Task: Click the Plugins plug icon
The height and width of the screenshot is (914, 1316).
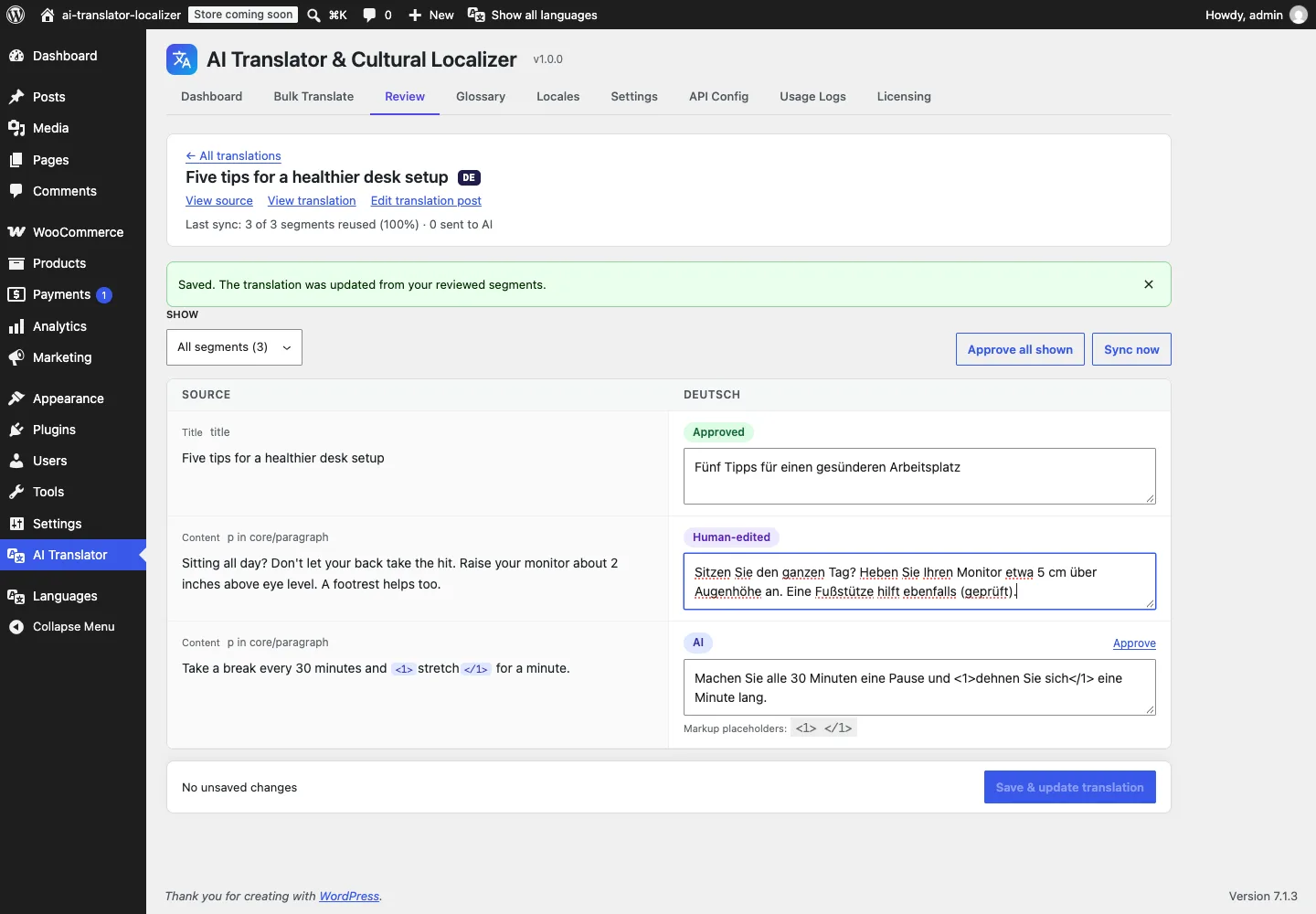Action: click(x=16, y=430)
